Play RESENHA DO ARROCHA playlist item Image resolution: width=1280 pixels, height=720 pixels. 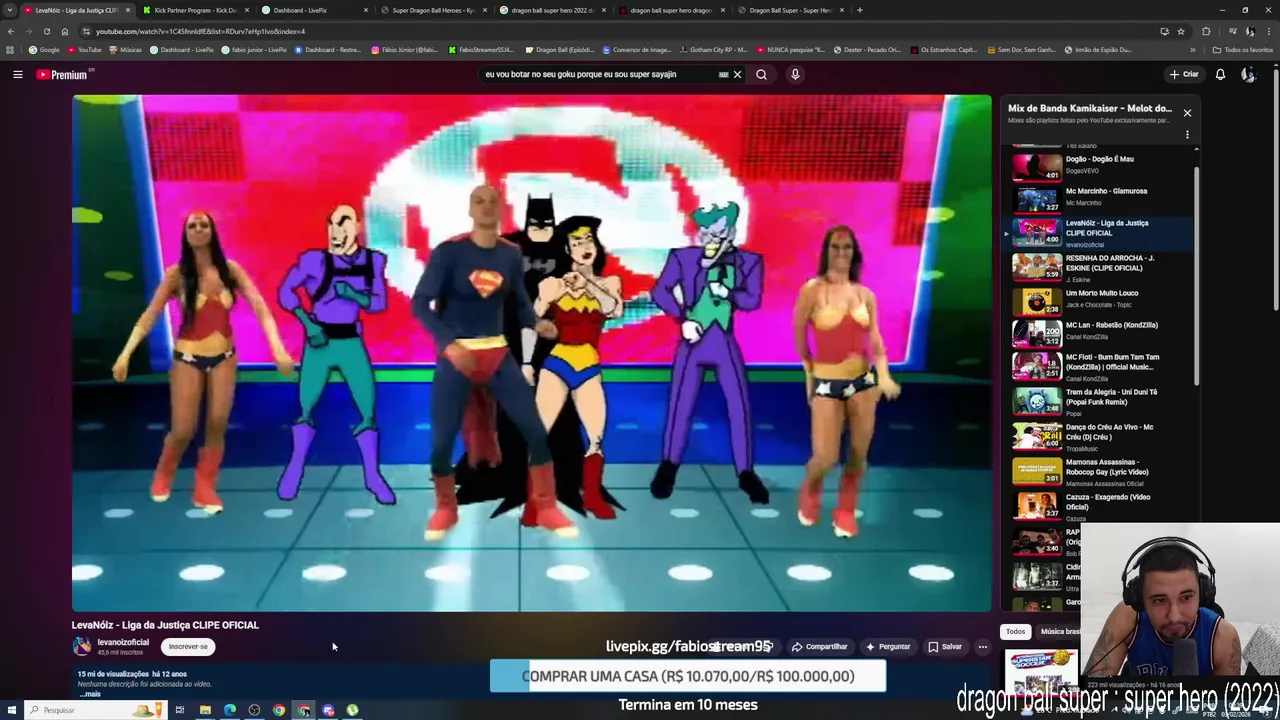pos(1098,266)
